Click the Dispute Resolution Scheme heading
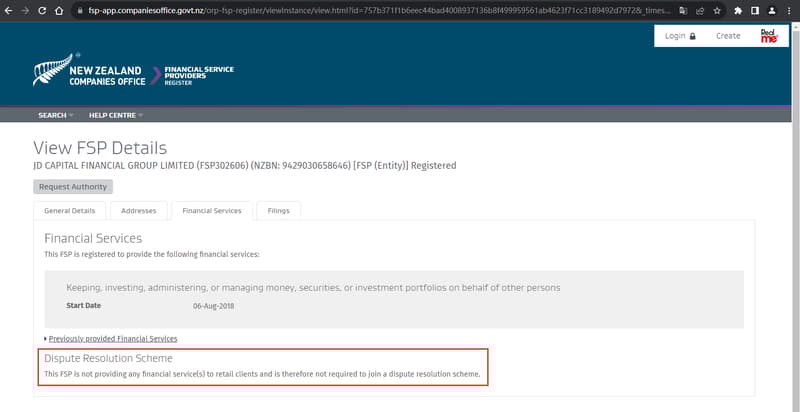Viewport: 800px width, 412px height. [108, 358]
